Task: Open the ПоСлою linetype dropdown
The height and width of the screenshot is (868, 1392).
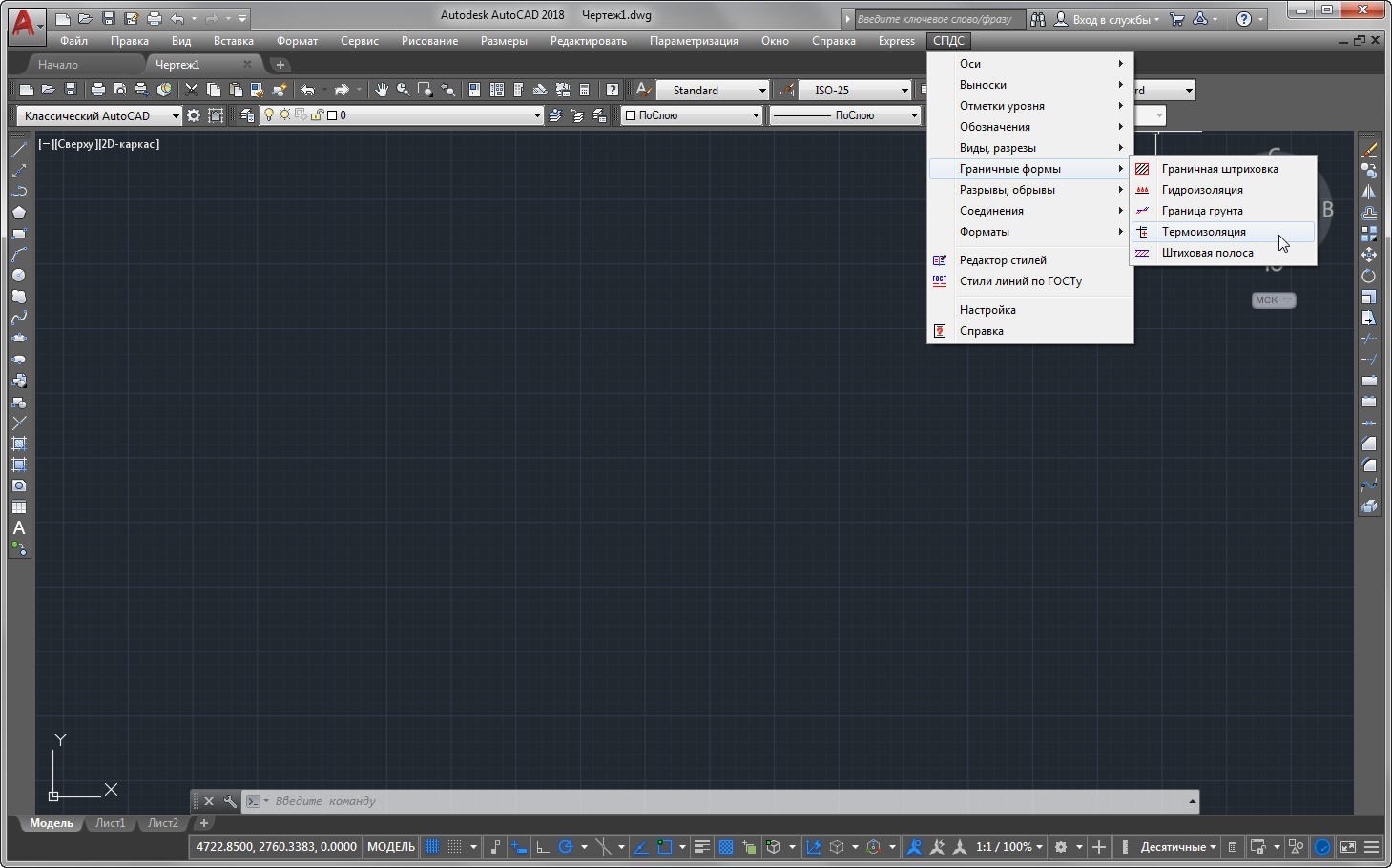Action: pos(845,115)
